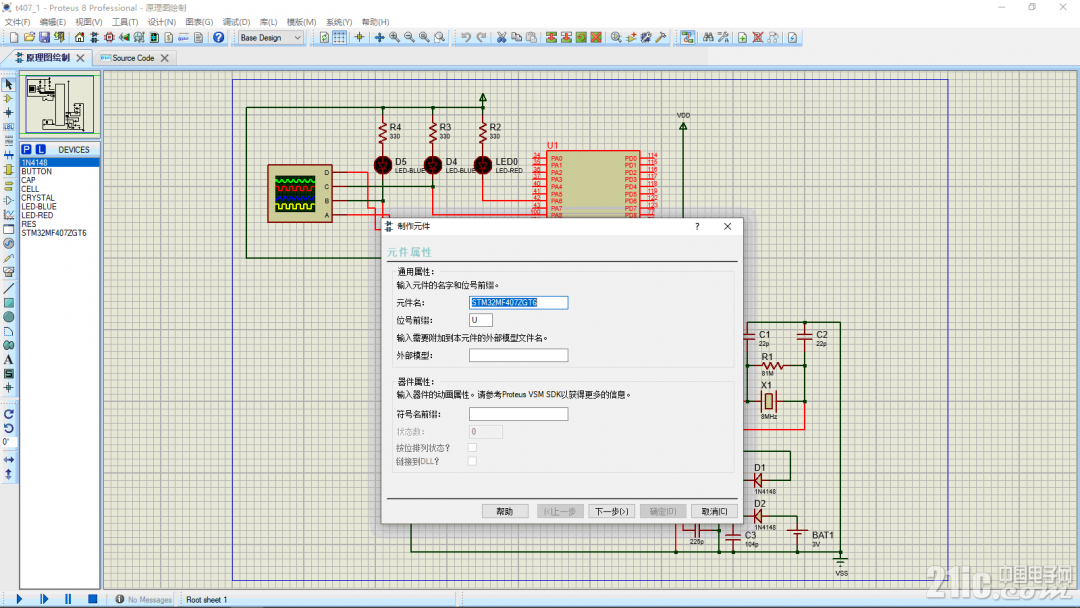Click the remove sheet red X icon
This screenshot has height=608, width=1080.
(x=758, y=38)
